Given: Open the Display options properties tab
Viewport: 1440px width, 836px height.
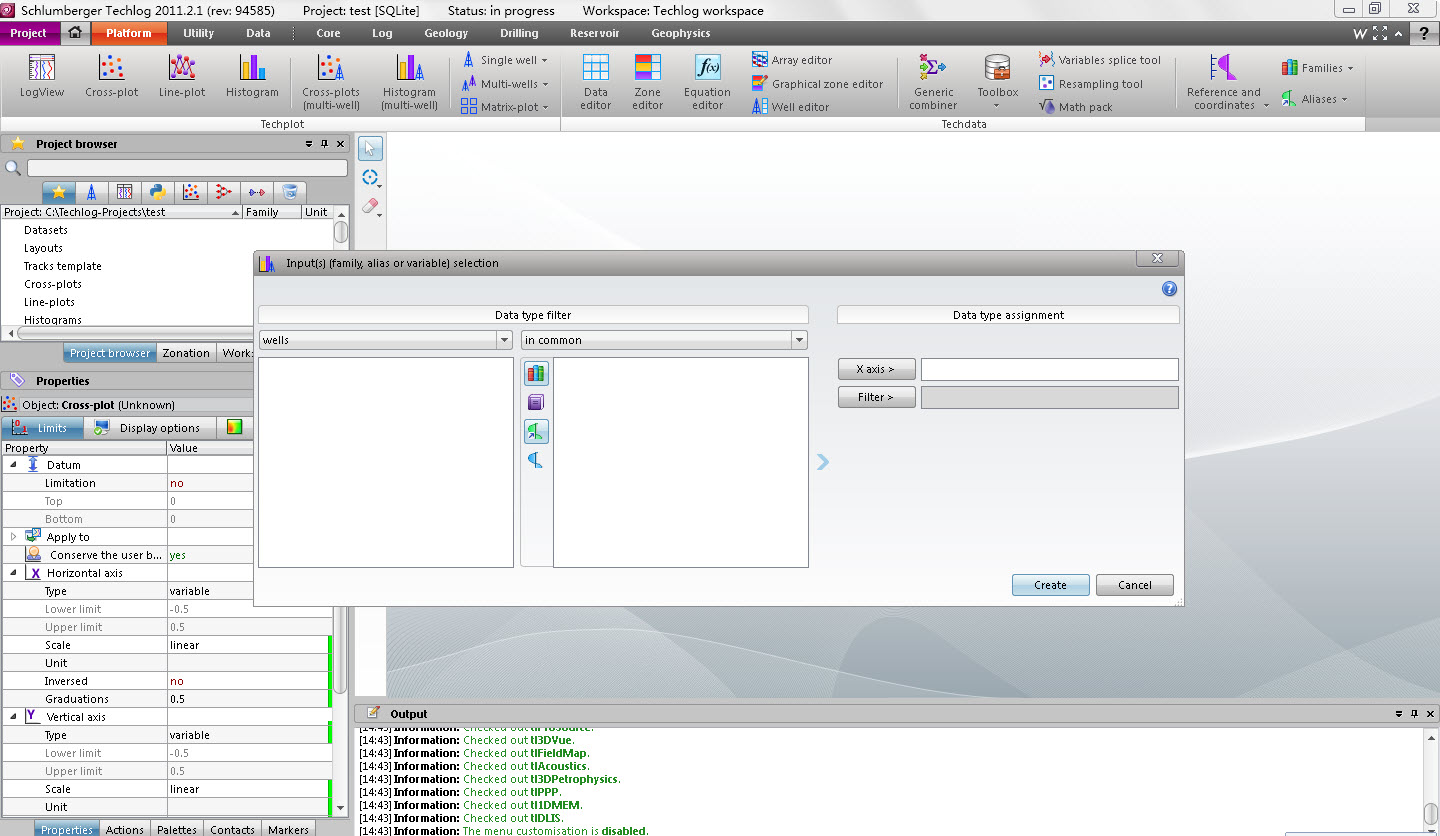Looking at the screenshot, I should [x=148, y=428].
